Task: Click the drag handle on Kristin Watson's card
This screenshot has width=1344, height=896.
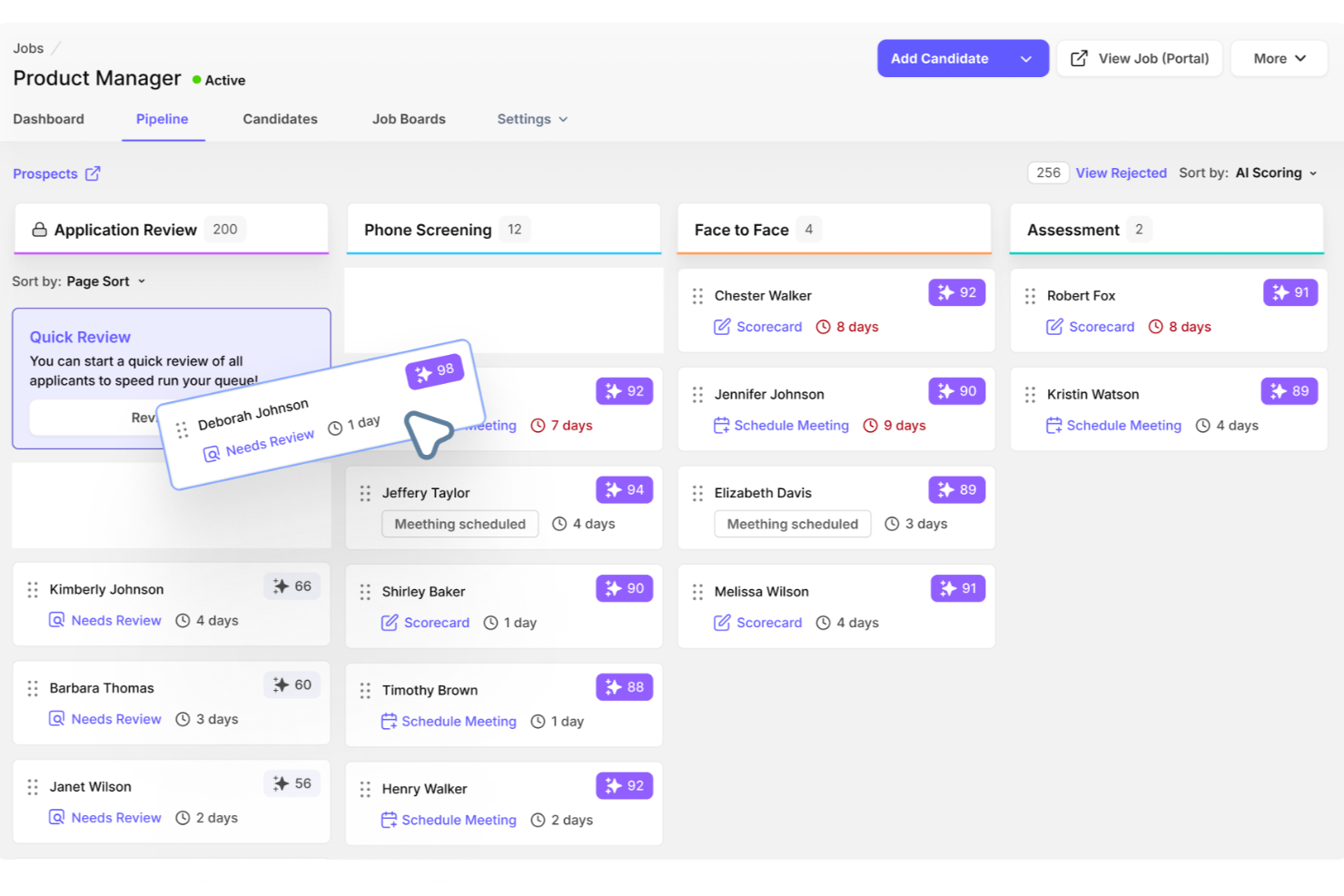Action: point(1030,395)
